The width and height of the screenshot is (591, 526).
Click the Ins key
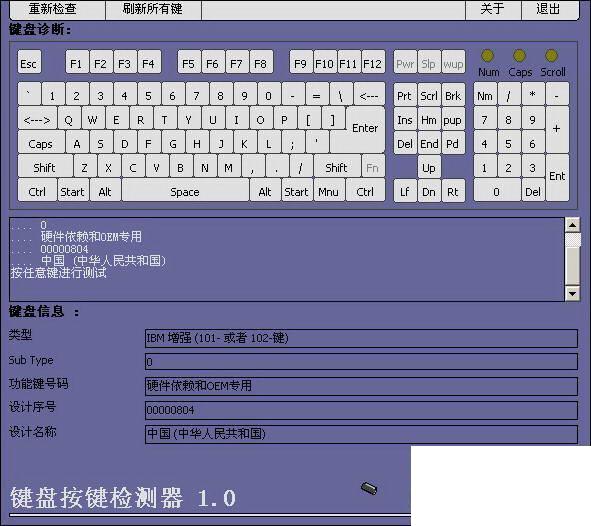click(x=405, y=119)
